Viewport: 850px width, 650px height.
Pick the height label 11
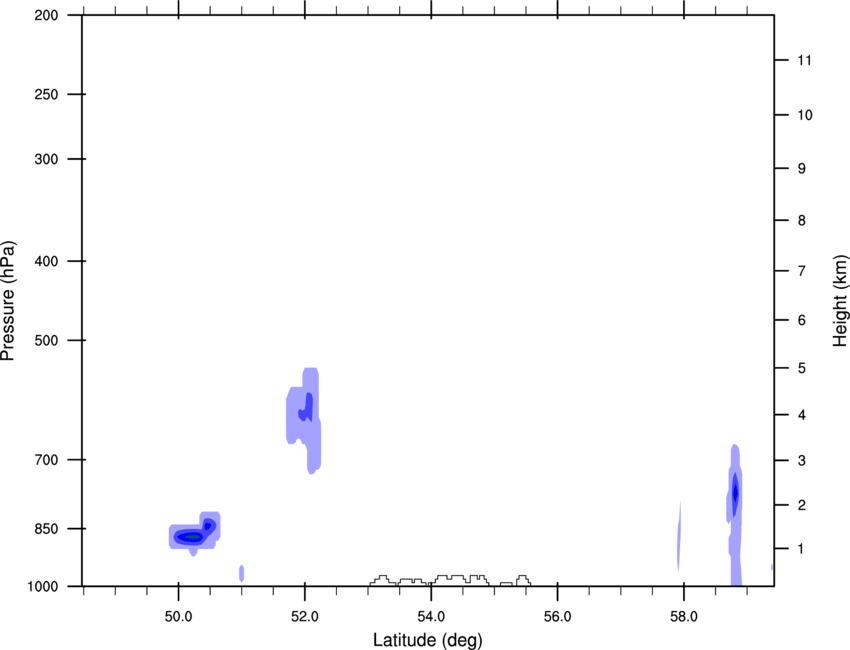804,60
